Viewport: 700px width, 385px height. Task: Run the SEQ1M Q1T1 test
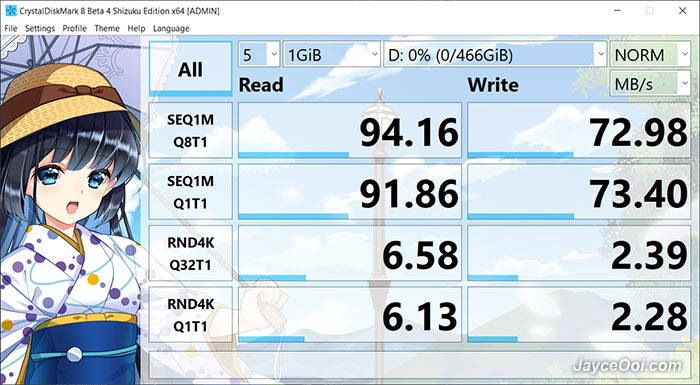click(190, 192)
